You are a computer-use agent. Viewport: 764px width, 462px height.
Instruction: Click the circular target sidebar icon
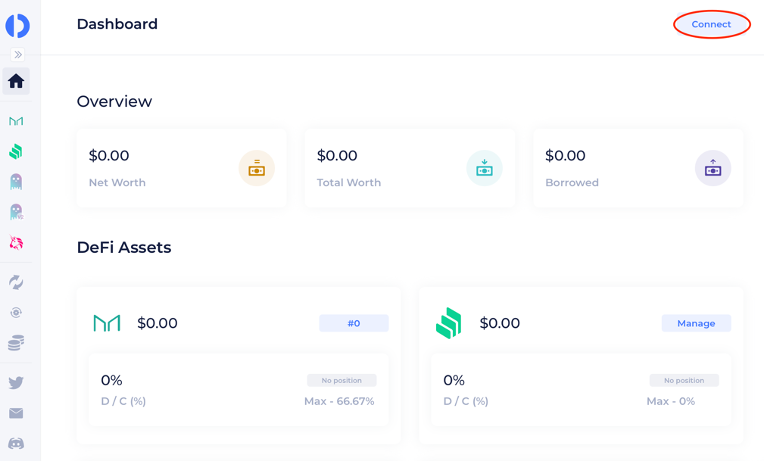(x=16, y=312)
